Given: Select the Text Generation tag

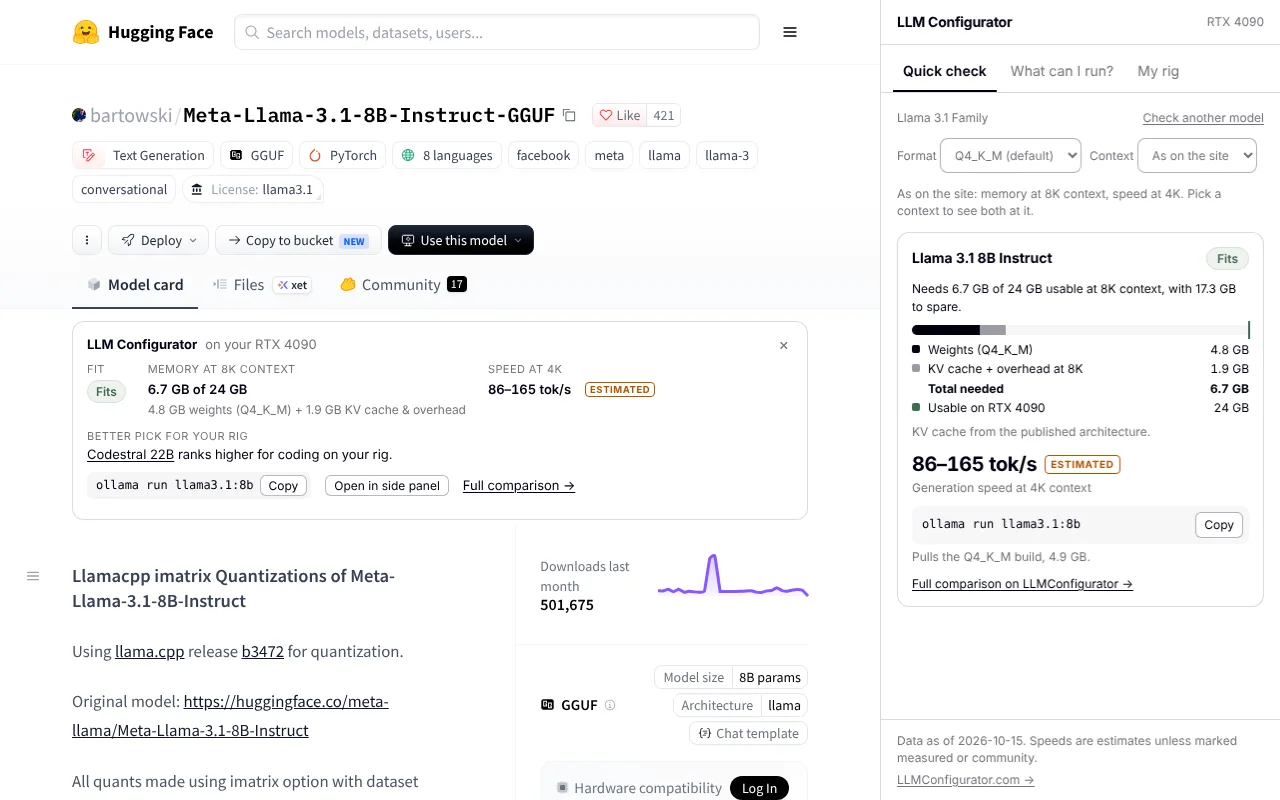Looking at the screenshot, I should (x=143, y=155).
